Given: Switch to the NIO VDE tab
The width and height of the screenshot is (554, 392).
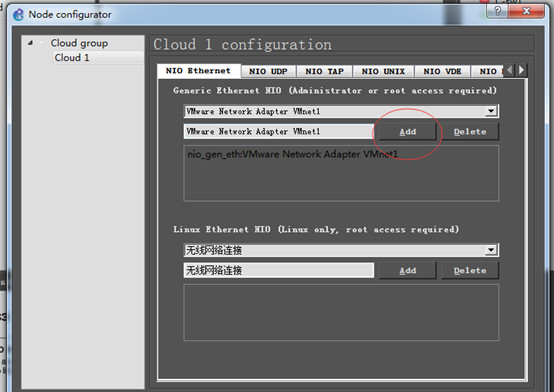Looking at the screenshot, I should coord(443,71).
